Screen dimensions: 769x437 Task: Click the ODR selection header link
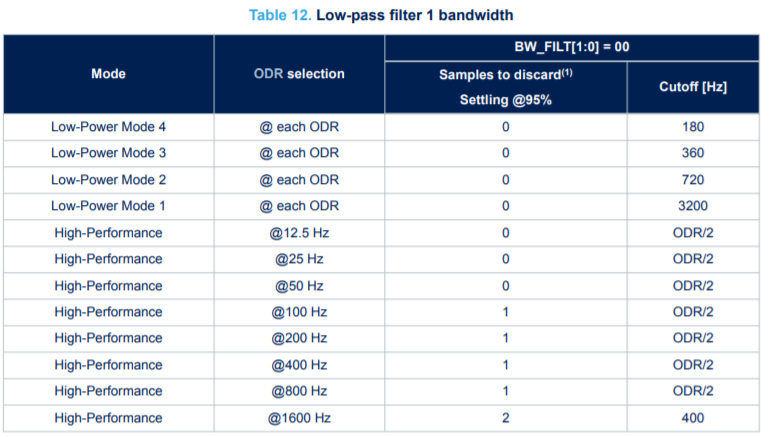click(x=268, y=74)
